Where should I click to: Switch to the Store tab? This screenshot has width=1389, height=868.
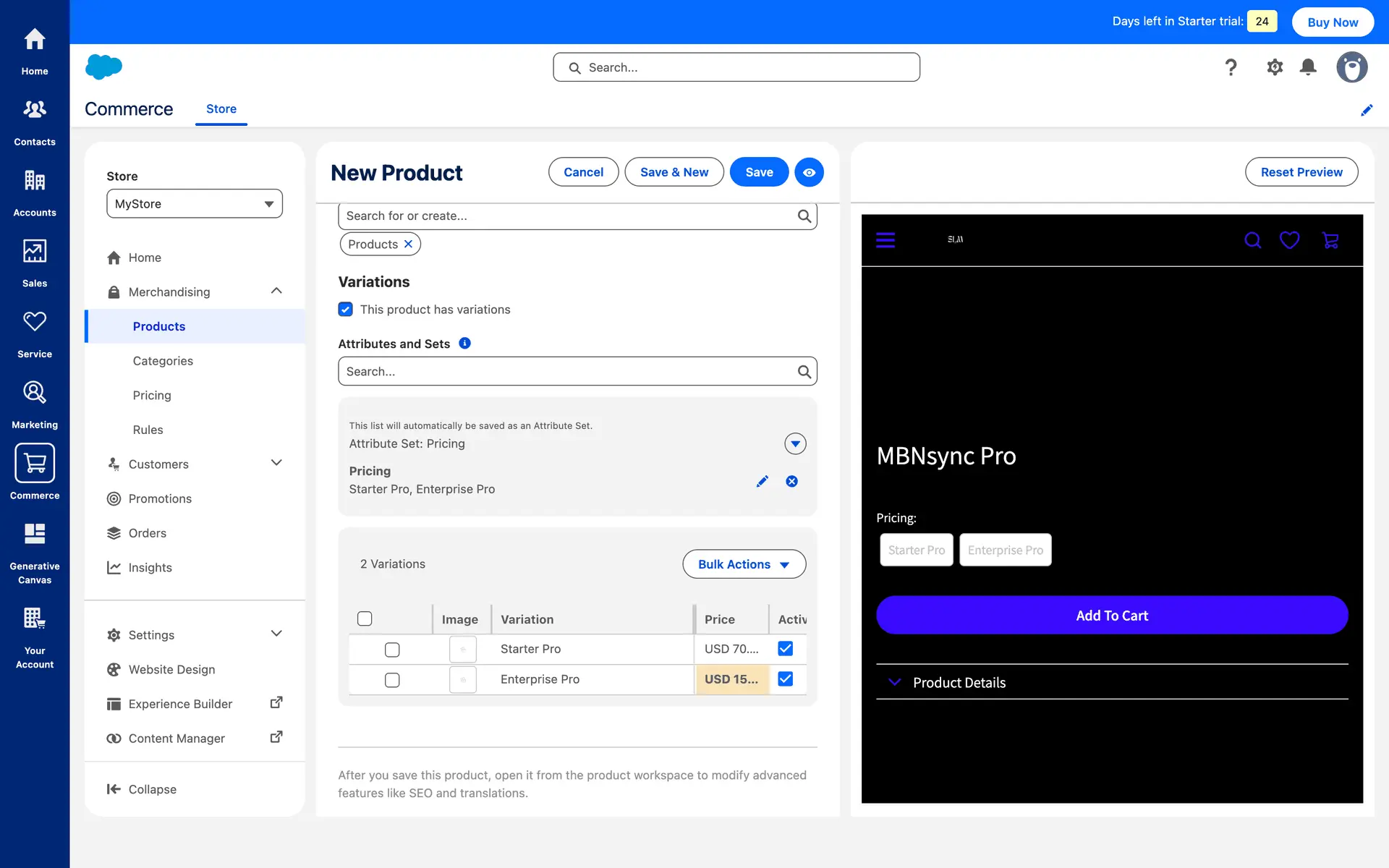pyautogui.click(x=221, y=109)
